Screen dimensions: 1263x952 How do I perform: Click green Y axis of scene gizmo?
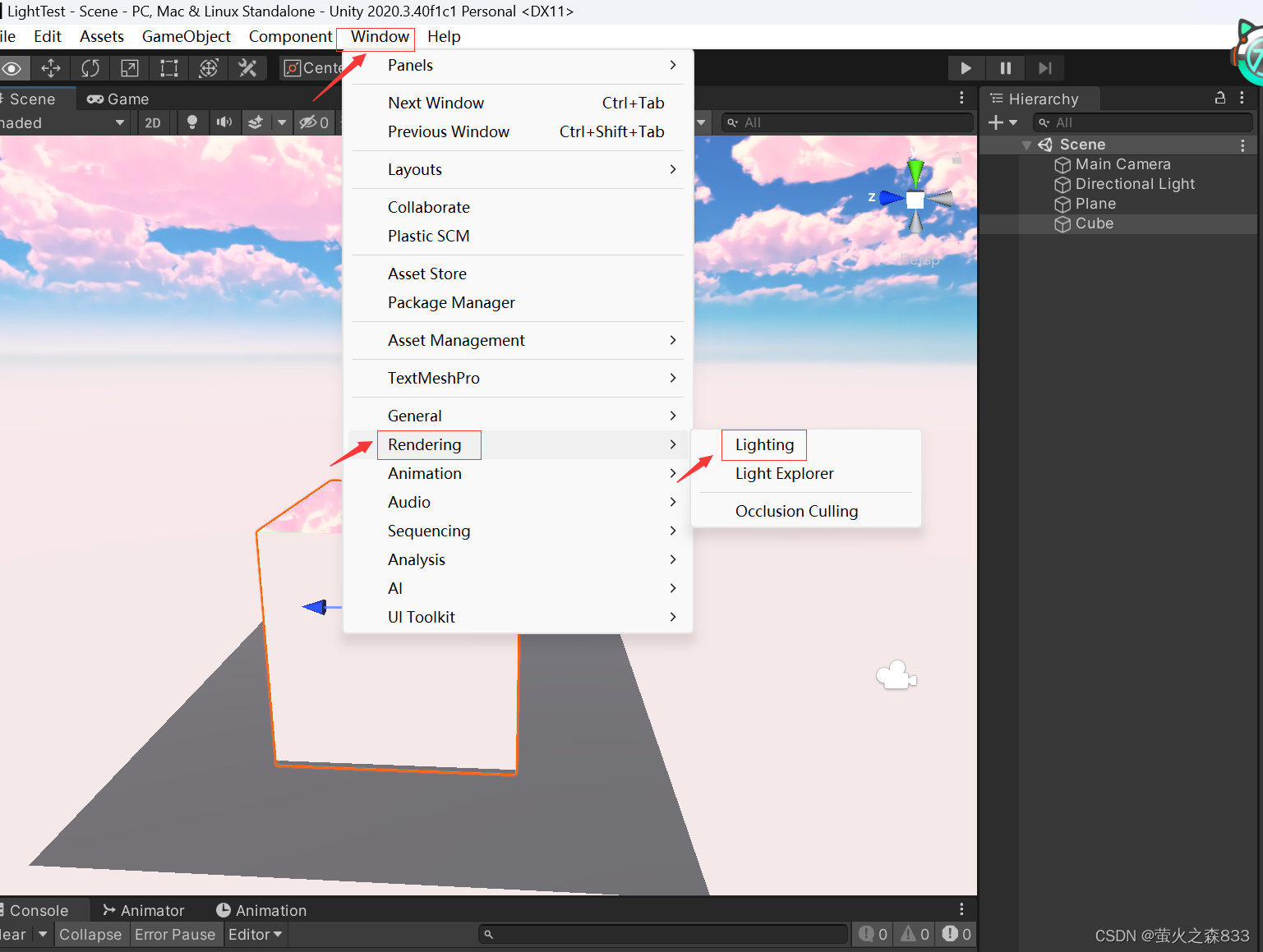[915, 171]
